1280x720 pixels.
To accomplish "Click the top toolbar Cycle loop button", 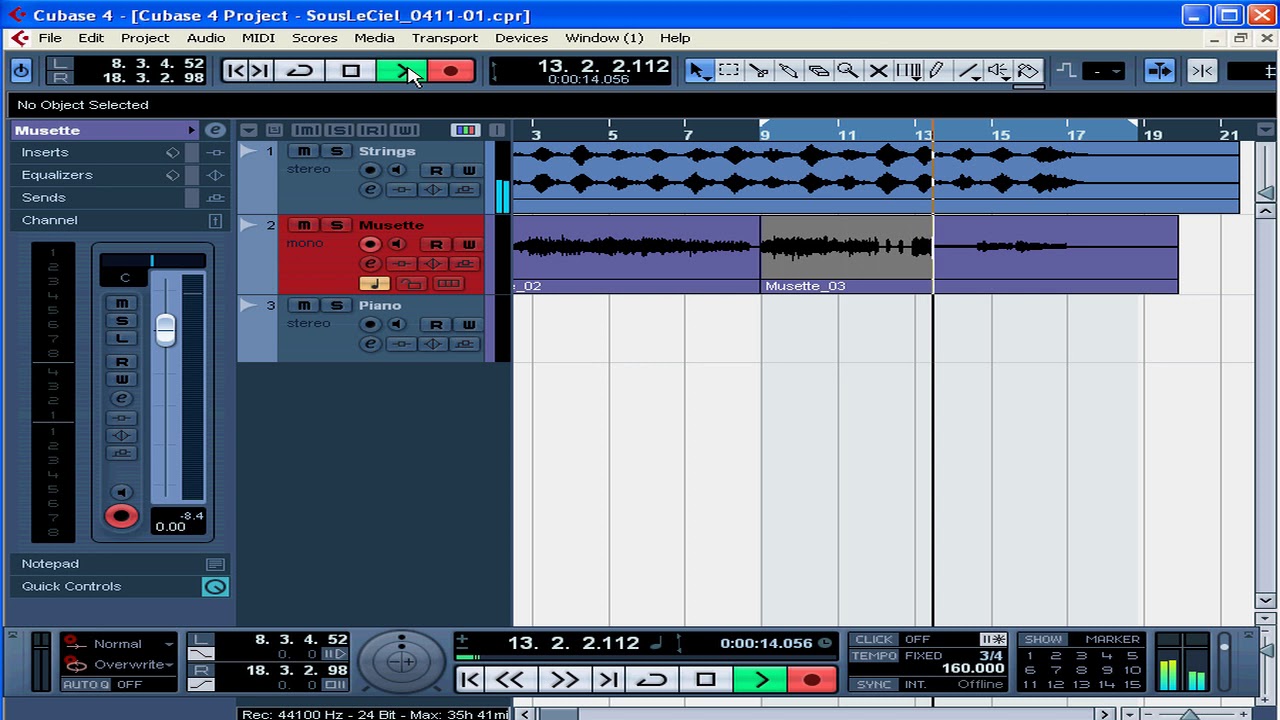I will (x=300, y=71).
